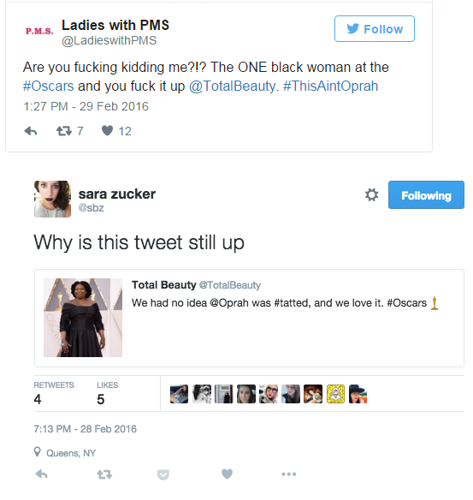View the Snapchat ghost avatar among likers
The width and height of the screenshot is (473, 500).
click(x=336, y=394)
